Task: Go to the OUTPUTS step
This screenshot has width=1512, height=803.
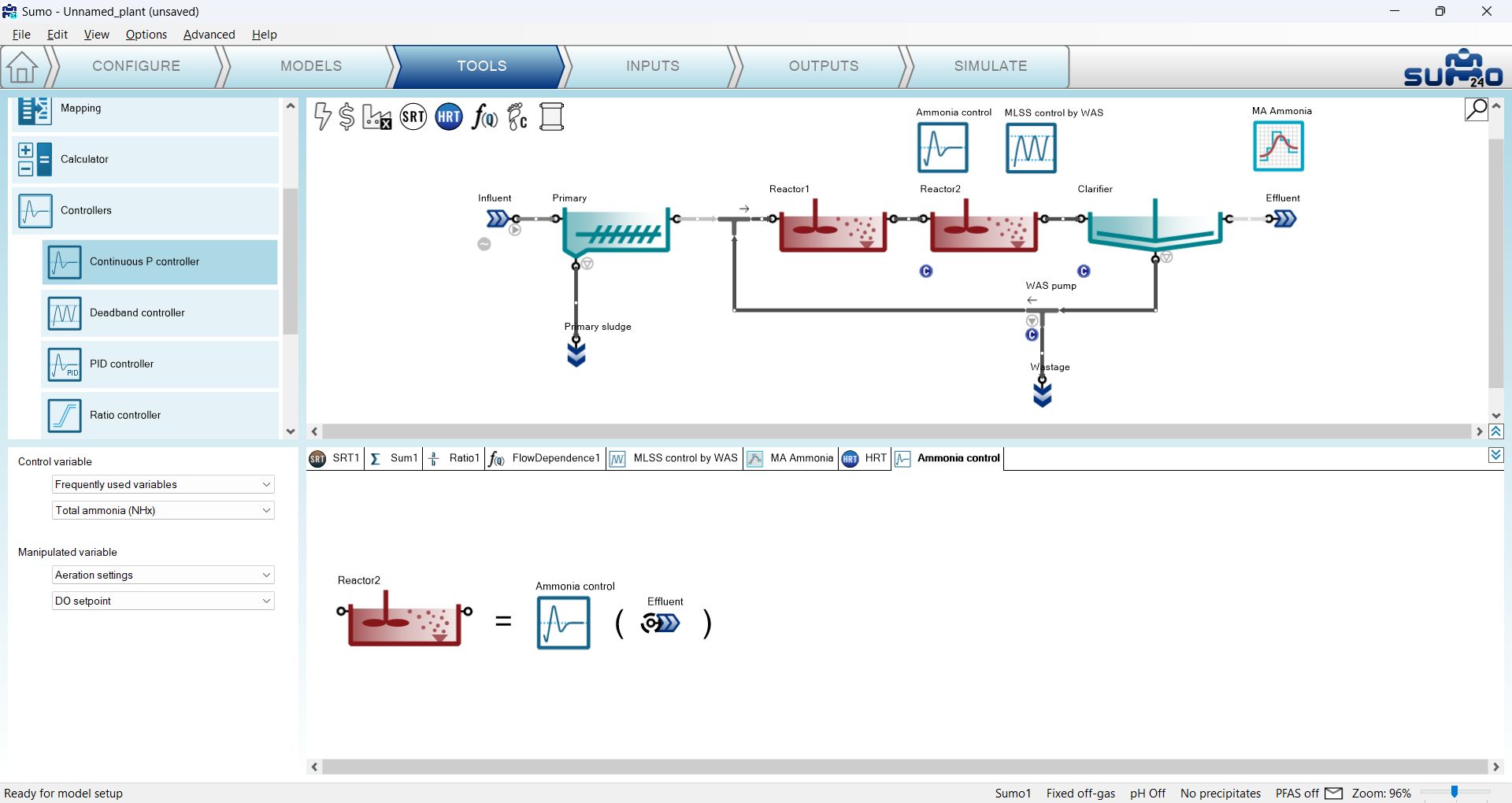Action: click(x=824, y=66)
